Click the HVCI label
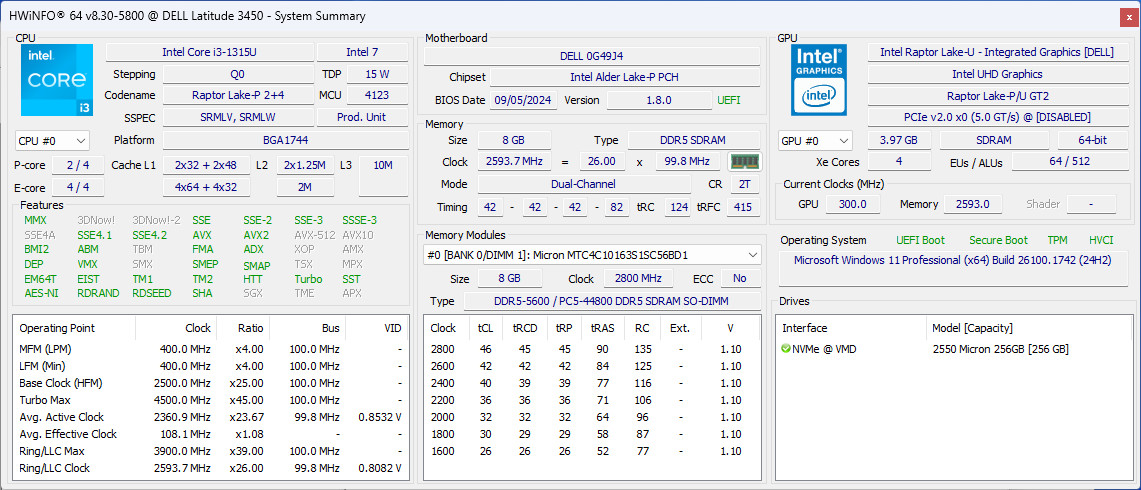 point(1101,240)
